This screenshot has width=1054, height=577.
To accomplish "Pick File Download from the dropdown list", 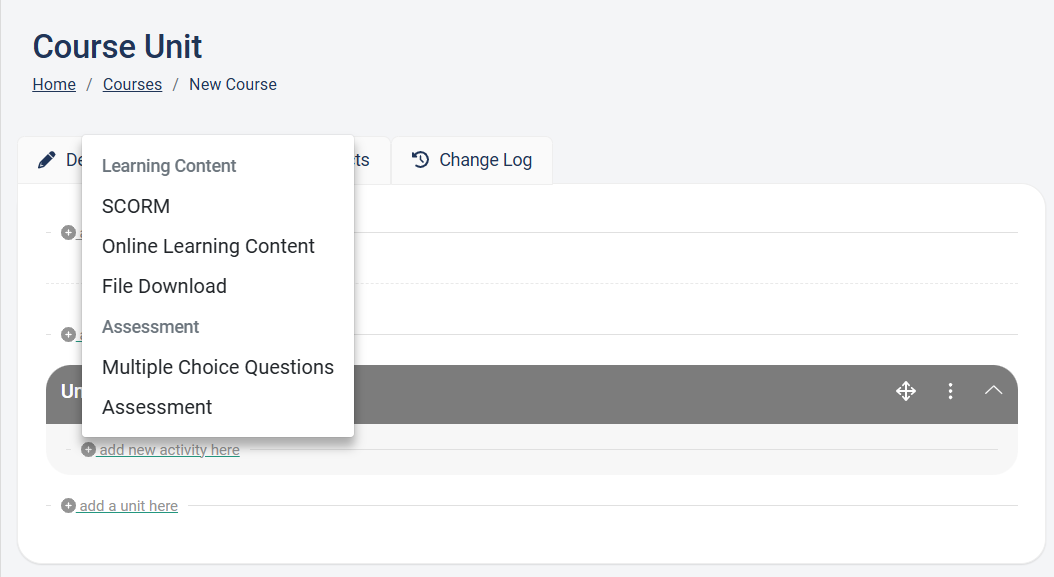I will click(x=164, y=286).
